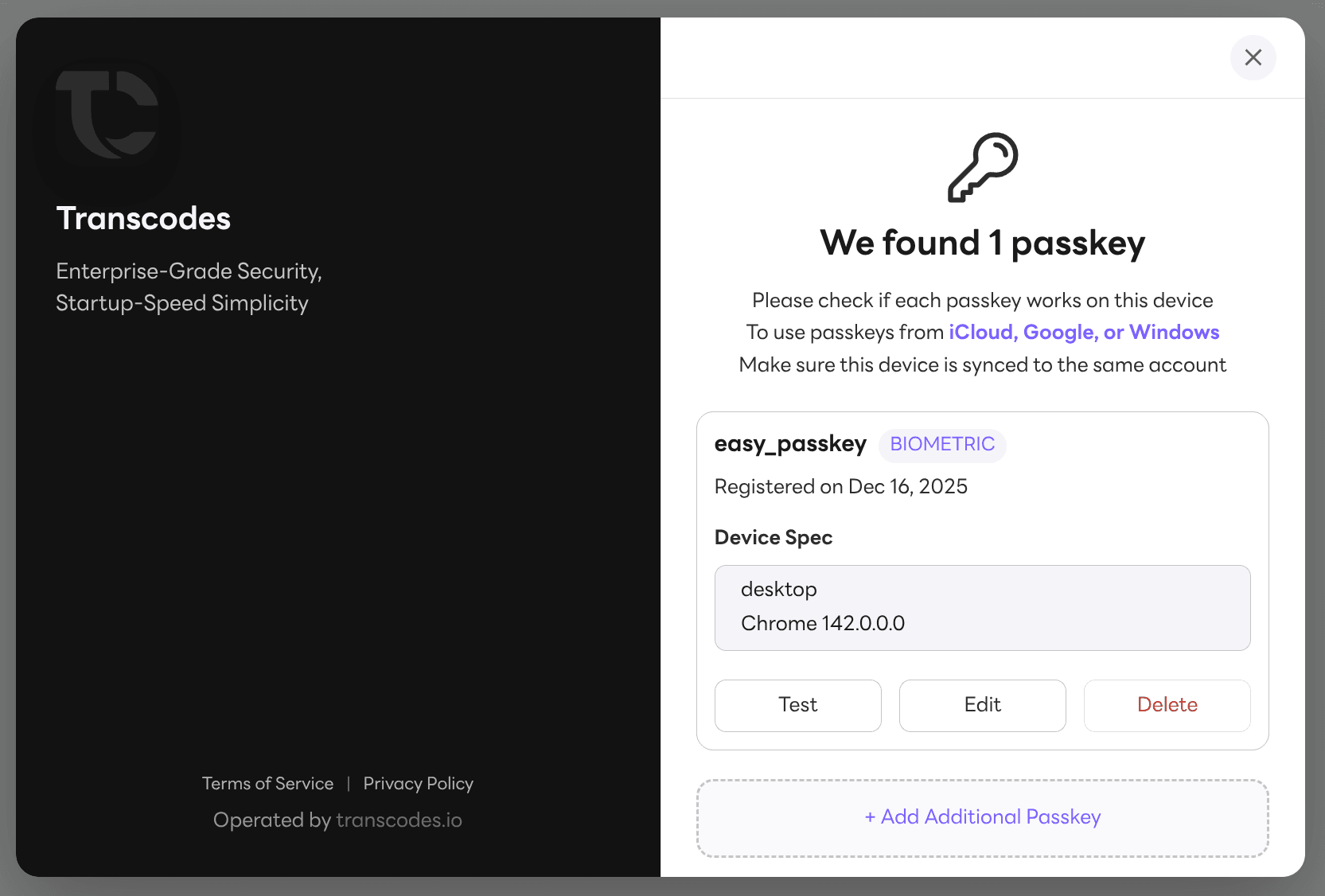Open the iCloud, Google, or Windows link
Screen dimensions: 1325x896
click(1083, 332)
